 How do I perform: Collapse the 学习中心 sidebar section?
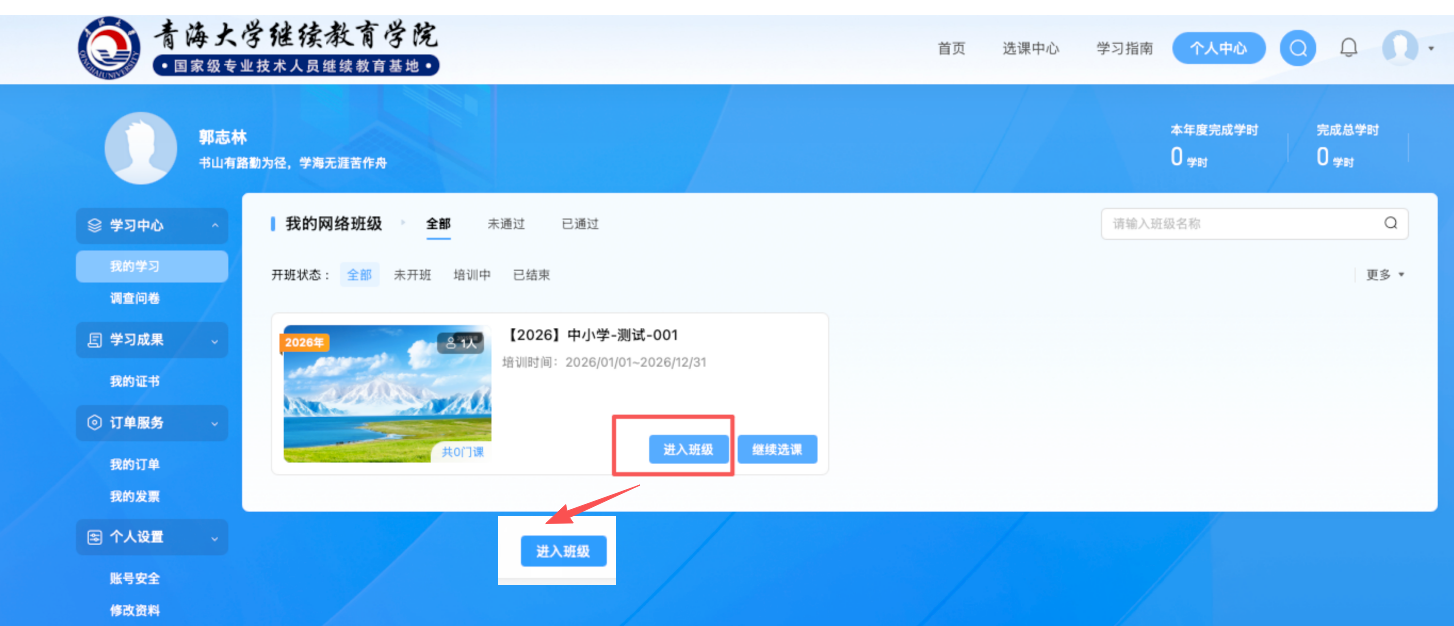tap(214, 226)
